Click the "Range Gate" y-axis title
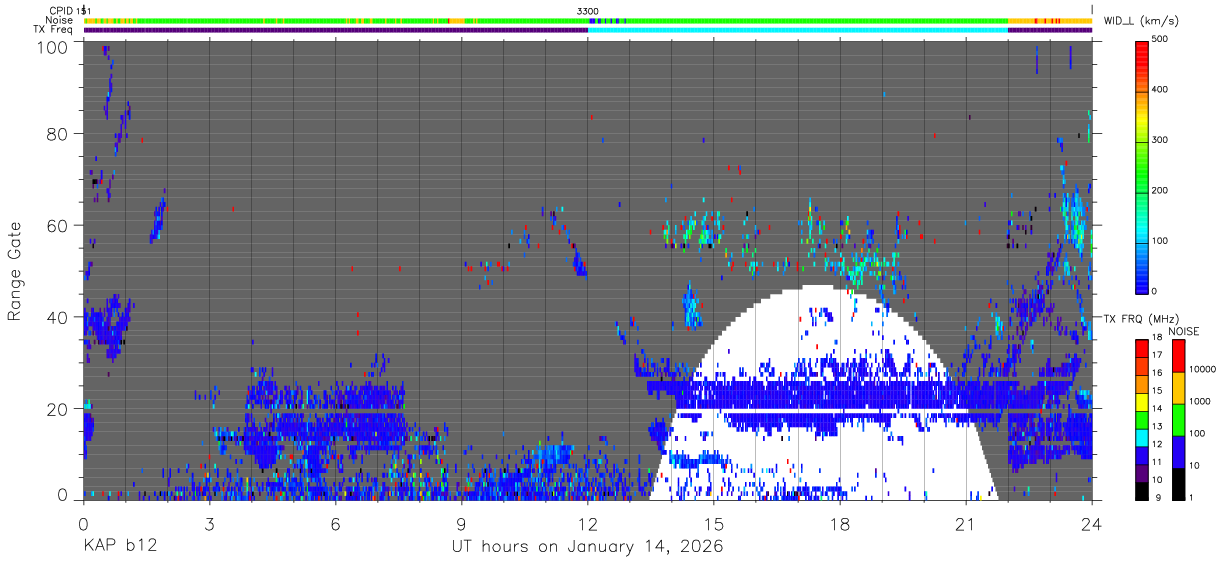 (x=15, y=271)
